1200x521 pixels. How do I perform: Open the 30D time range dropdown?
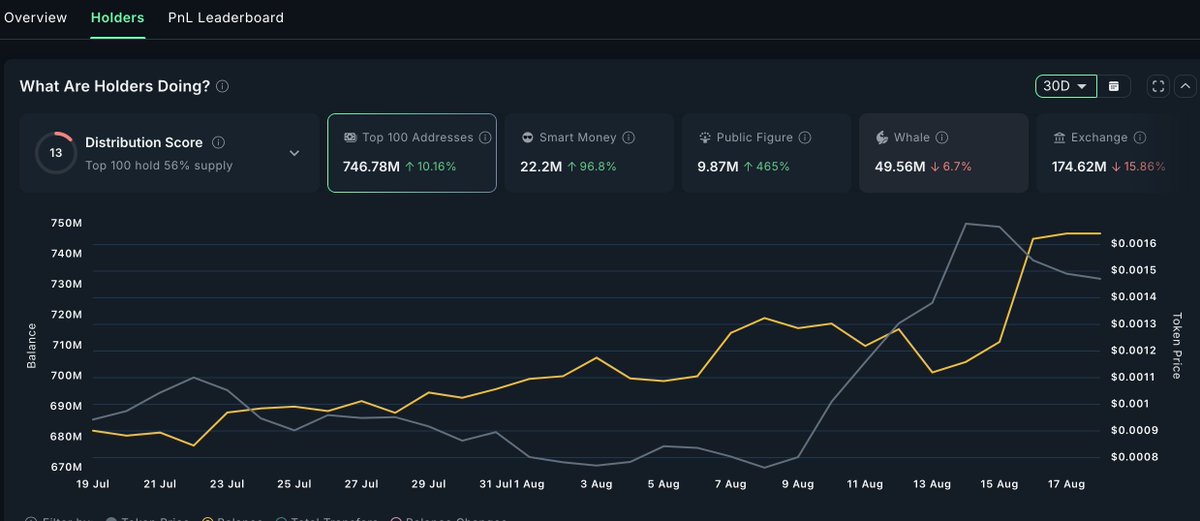tap(1066, 86)
